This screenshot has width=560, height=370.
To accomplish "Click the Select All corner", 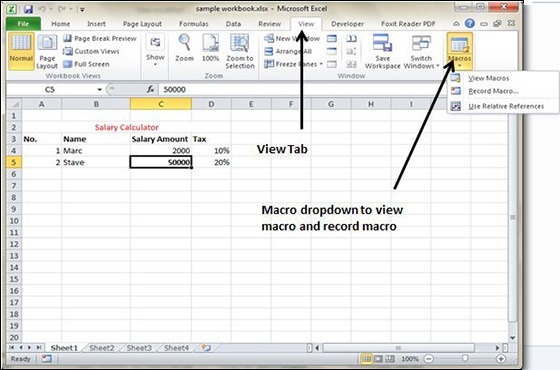I will [x=15, y=104].
